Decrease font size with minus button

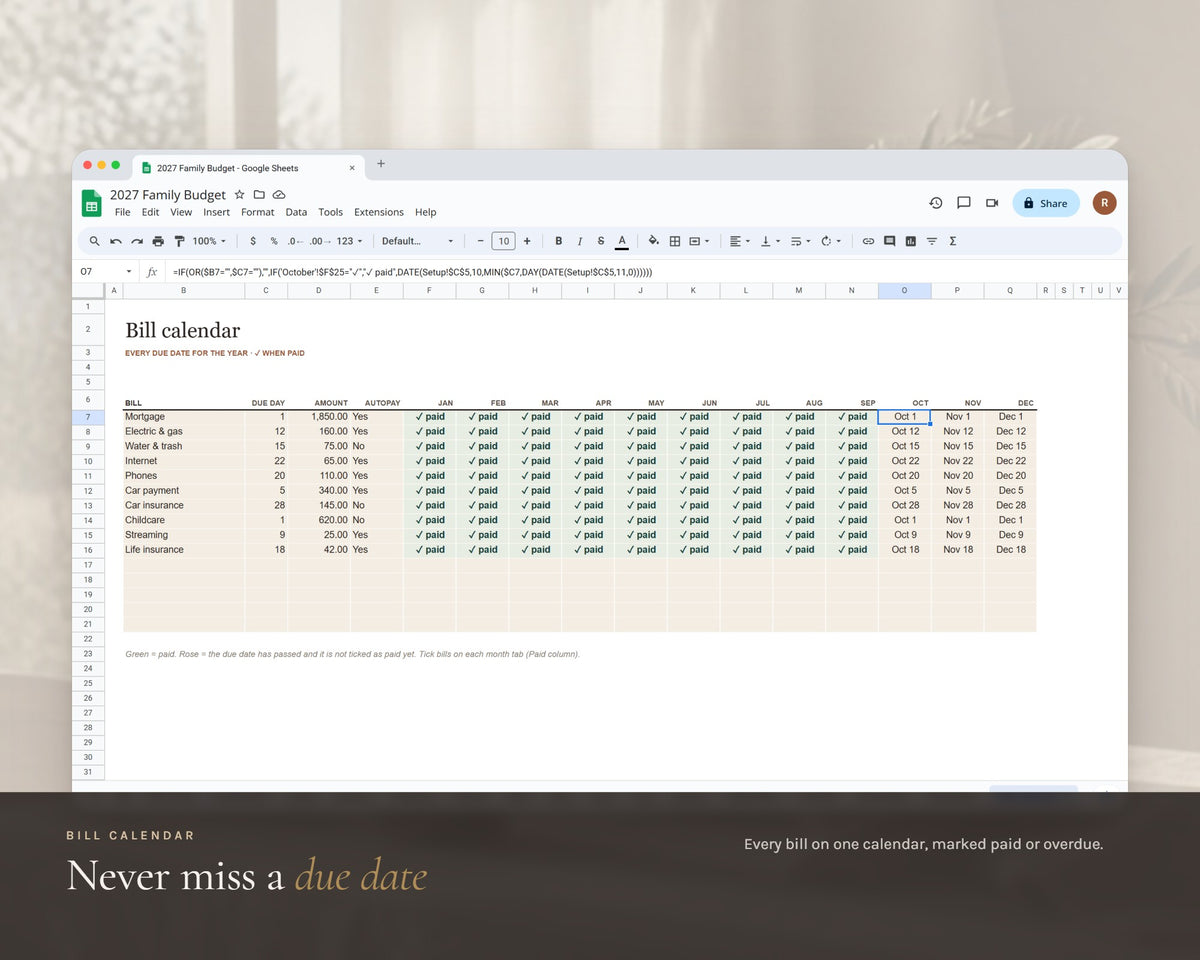480,241
